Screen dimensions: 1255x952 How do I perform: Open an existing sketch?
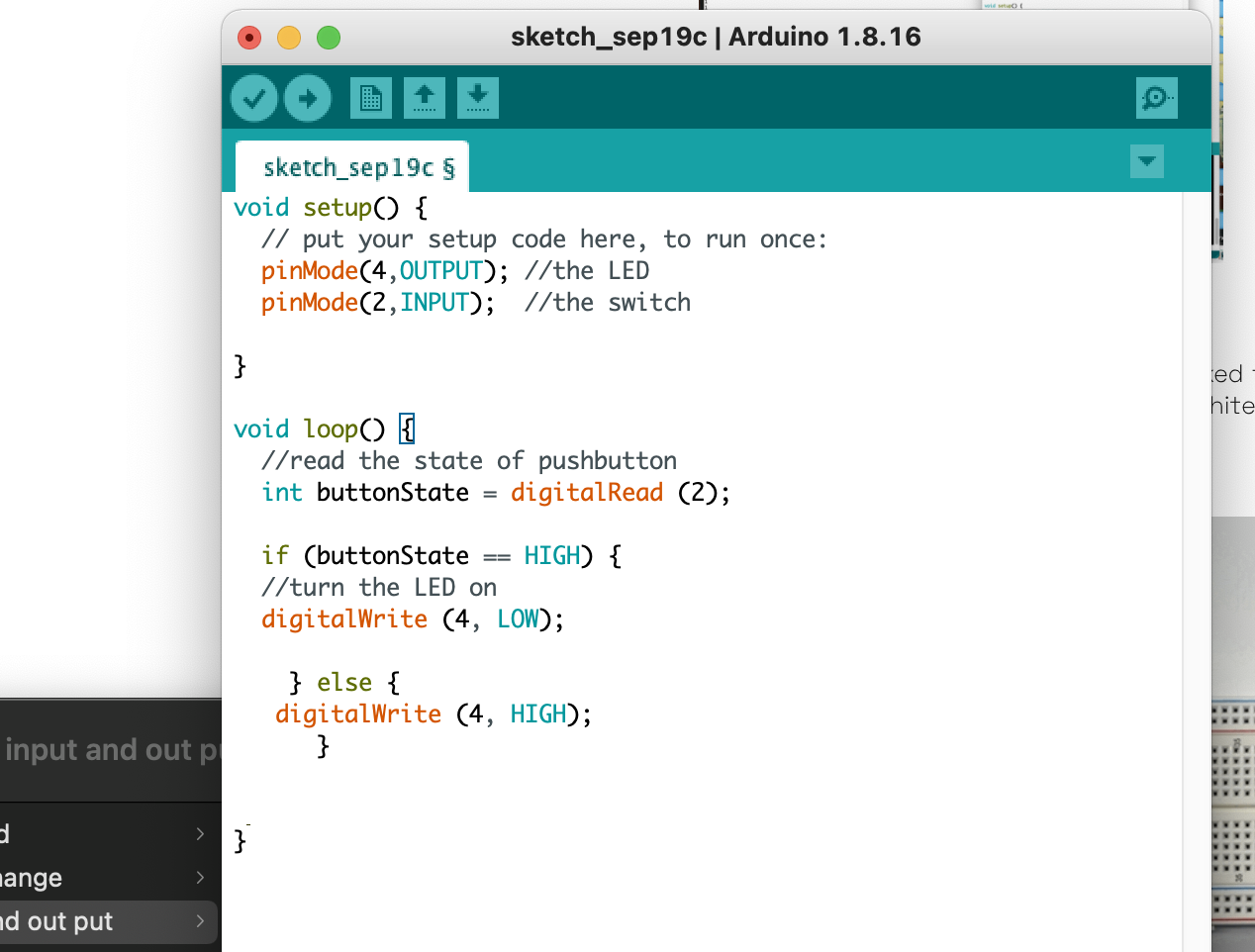(425, 98)
